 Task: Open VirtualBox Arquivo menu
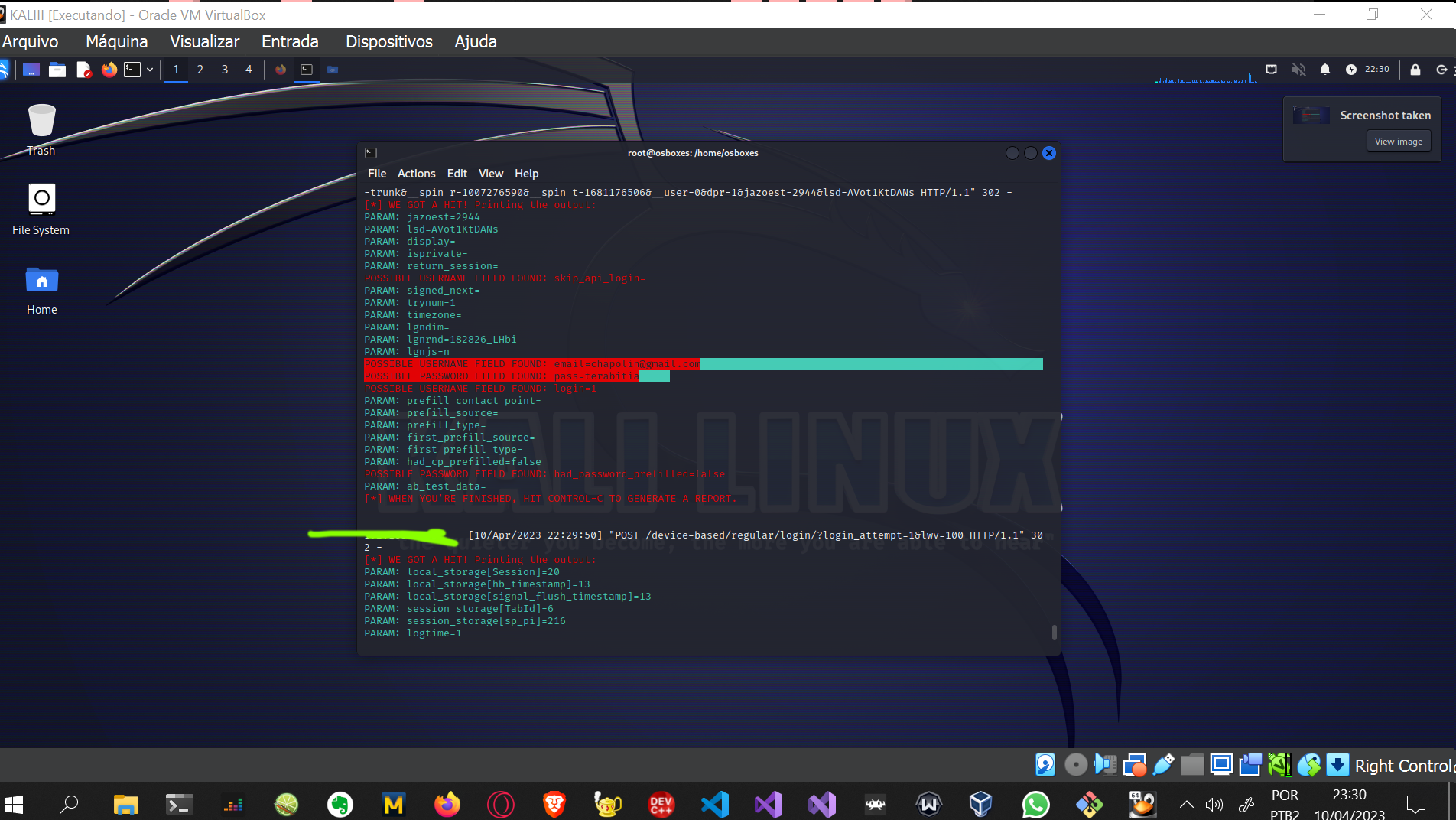point(30,42)
